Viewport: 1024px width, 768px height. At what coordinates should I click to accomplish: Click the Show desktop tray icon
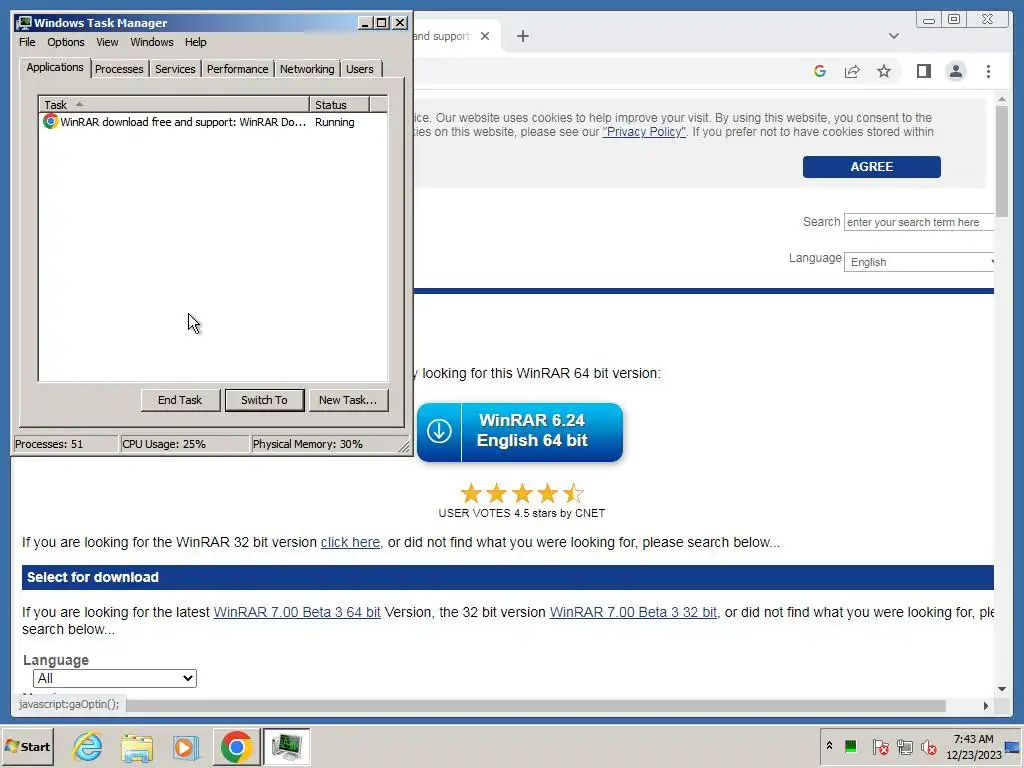[1013, 747]
